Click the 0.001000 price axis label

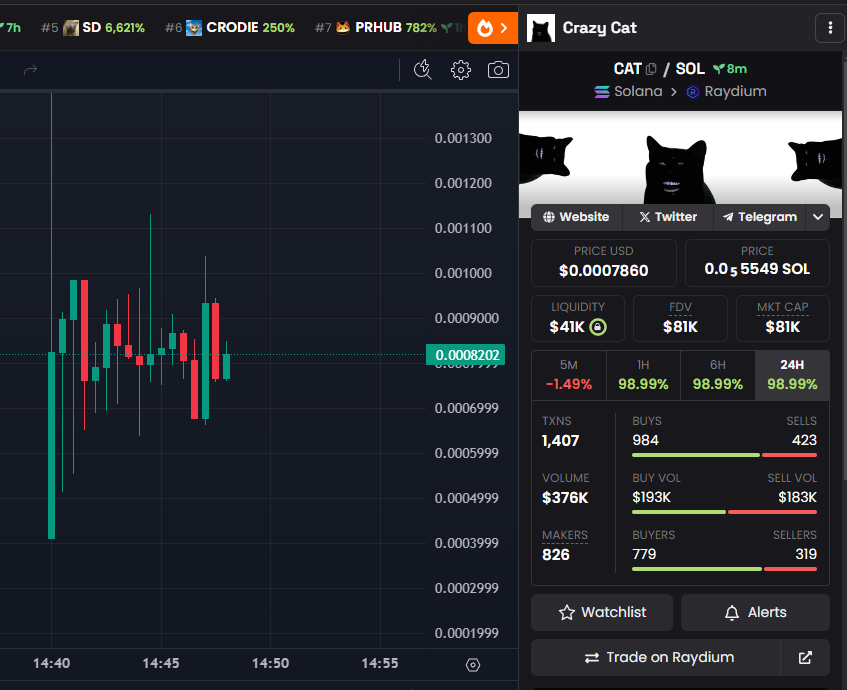(463, 273)
